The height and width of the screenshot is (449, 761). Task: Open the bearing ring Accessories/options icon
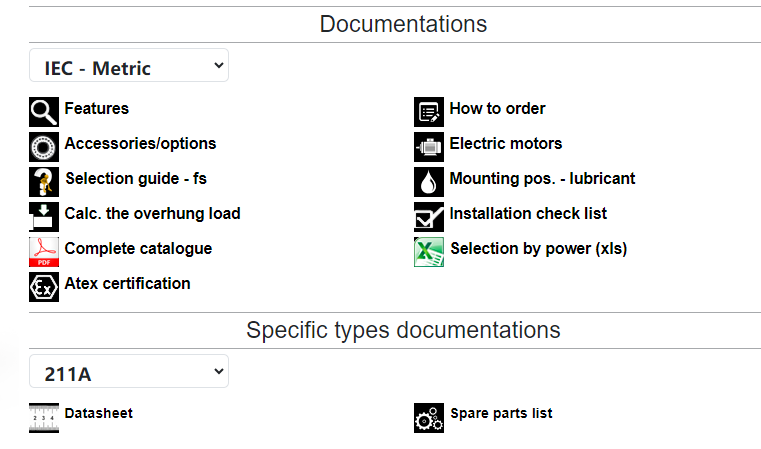tap(44, 147)
